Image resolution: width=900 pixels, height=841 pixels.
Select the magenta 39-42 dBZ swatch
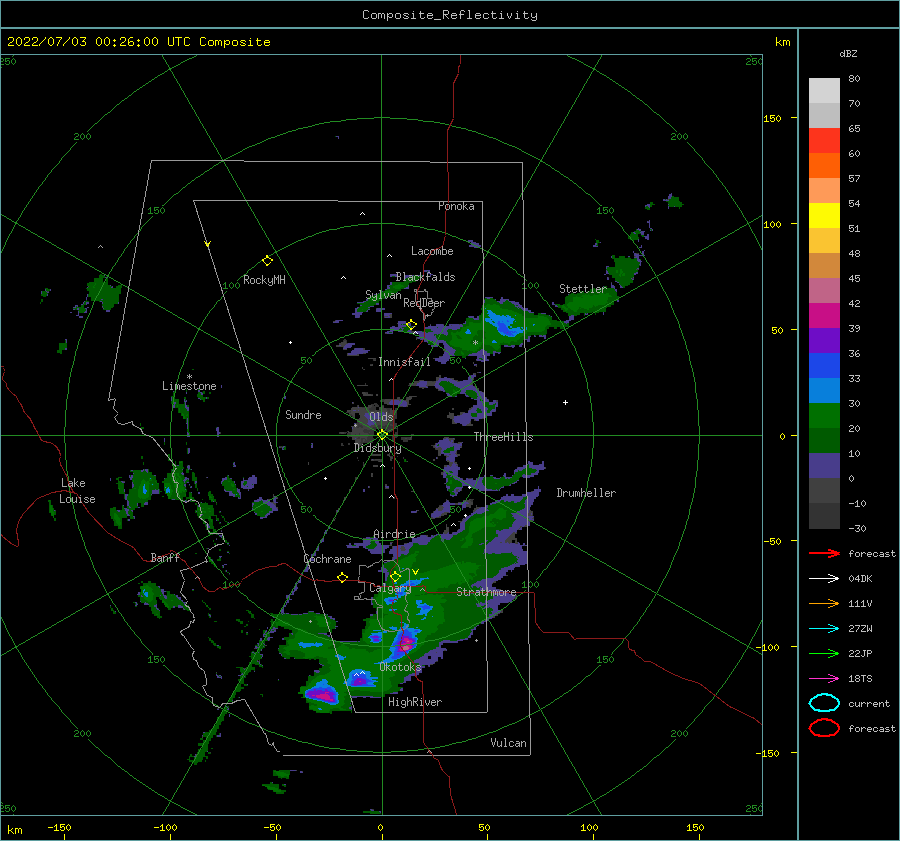point(824,316)
